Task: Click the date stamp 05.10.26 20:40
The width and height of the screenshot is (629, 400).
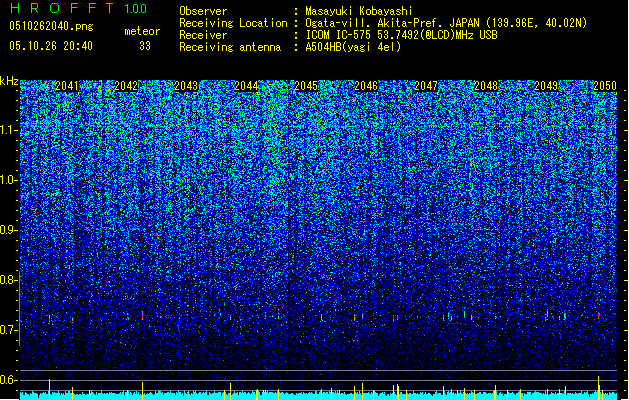Action: pos(51,46)
